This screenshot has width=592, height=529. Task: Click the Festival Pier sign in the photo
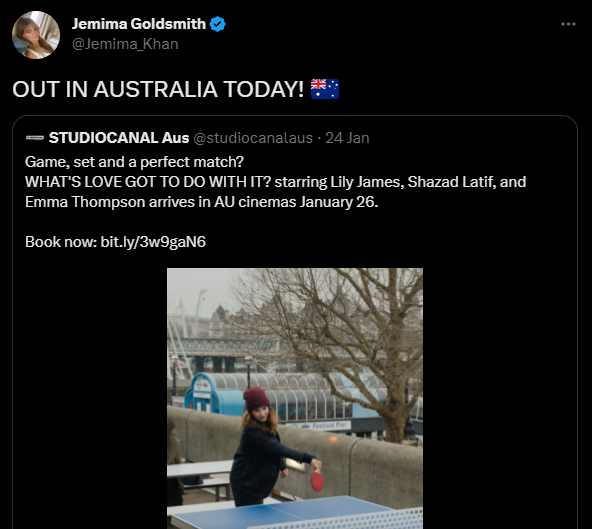[326, 426]
